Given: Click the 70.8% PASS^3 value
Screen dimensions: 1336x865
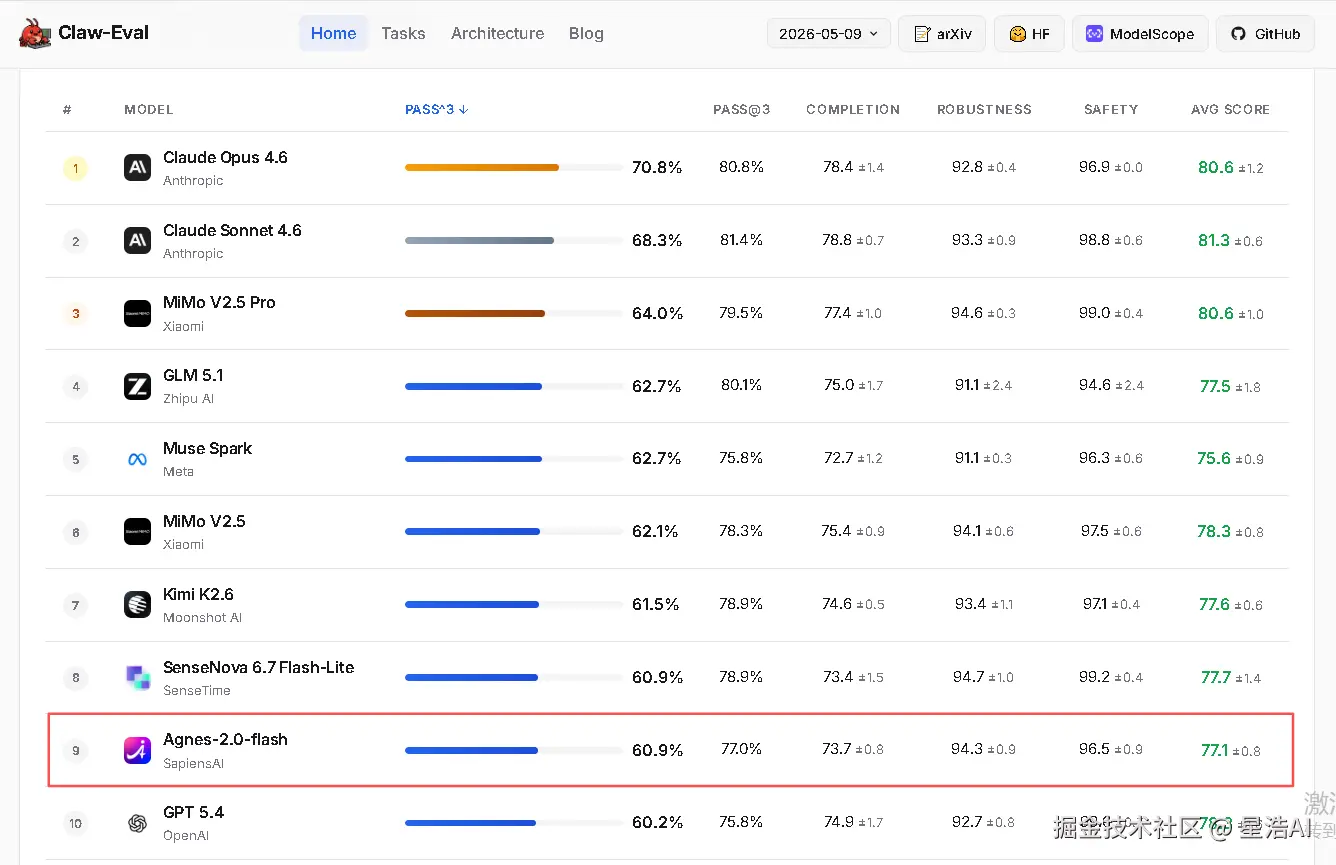Looking at the screenshot, I should (657, 168).
